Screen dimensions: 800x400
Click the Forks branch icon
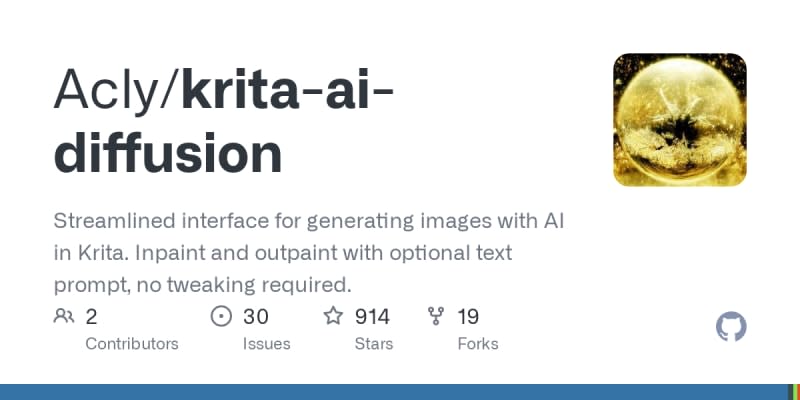coord(436,317)
